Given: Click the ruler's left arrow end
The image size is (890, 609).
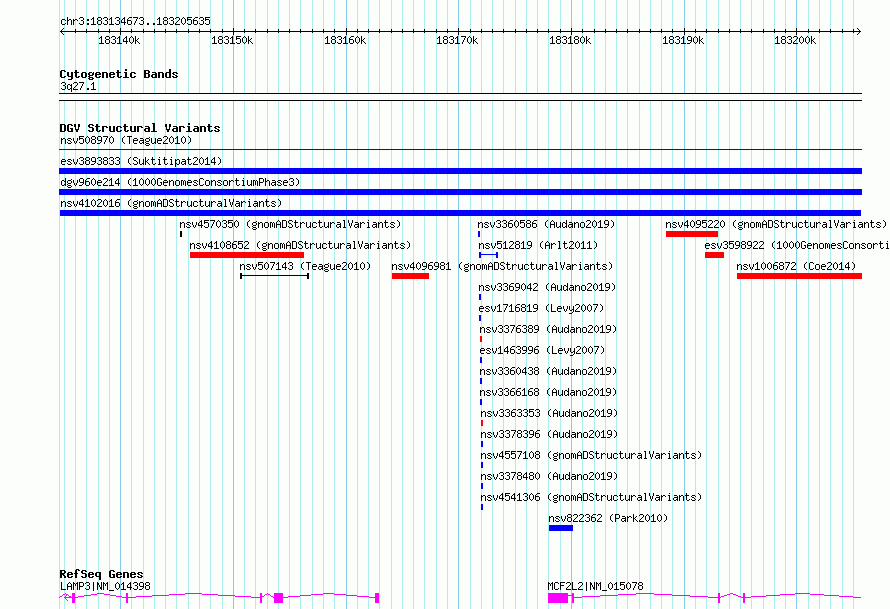Looking at the screenshot, I should (62, 32).
